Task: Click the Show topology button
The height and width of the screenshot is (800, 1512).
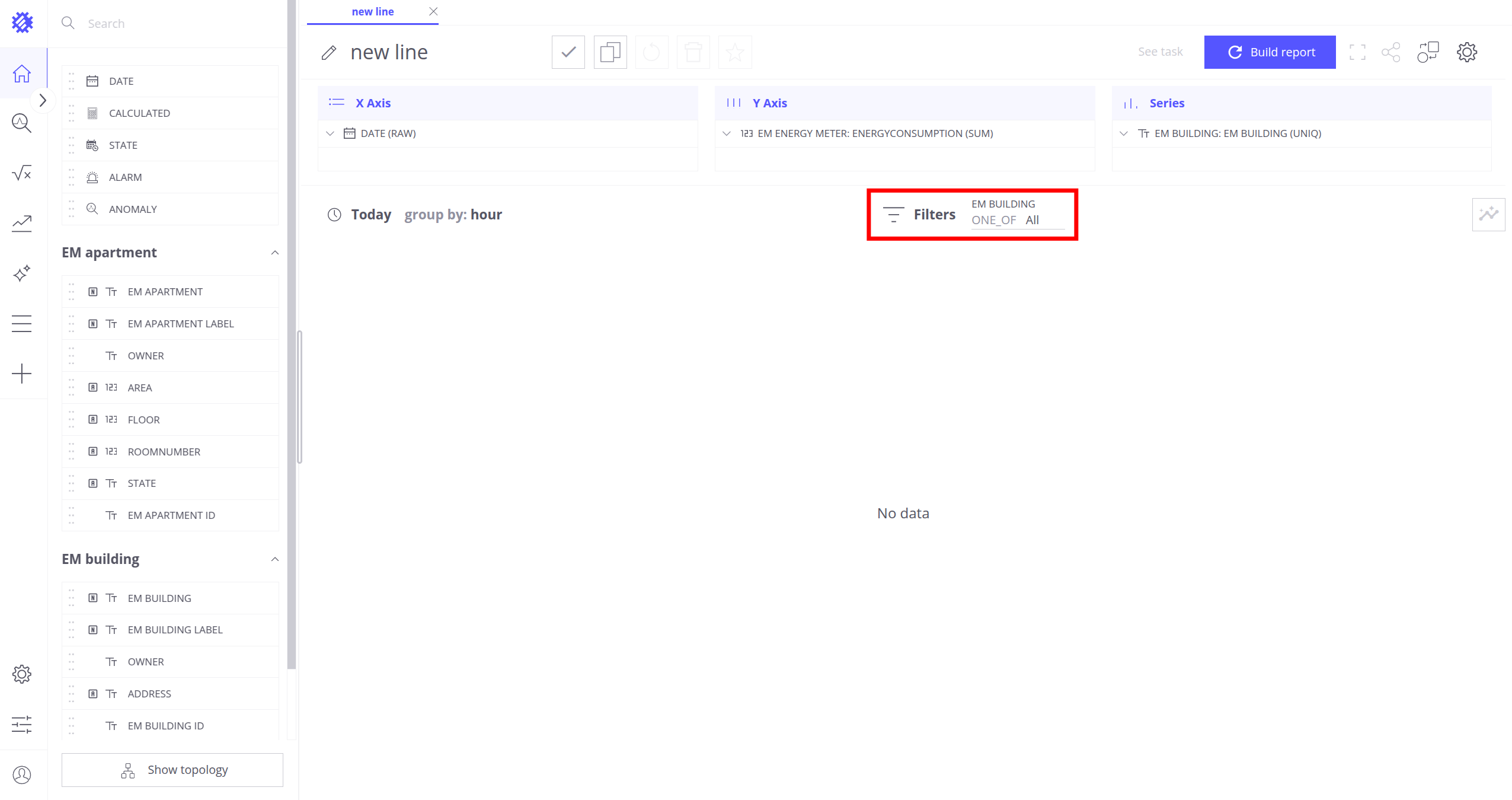Action: click(x=172, y=770)
